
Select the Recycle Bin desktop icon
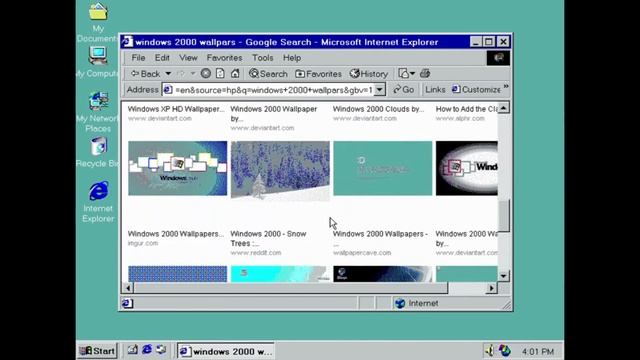point(98,152)
